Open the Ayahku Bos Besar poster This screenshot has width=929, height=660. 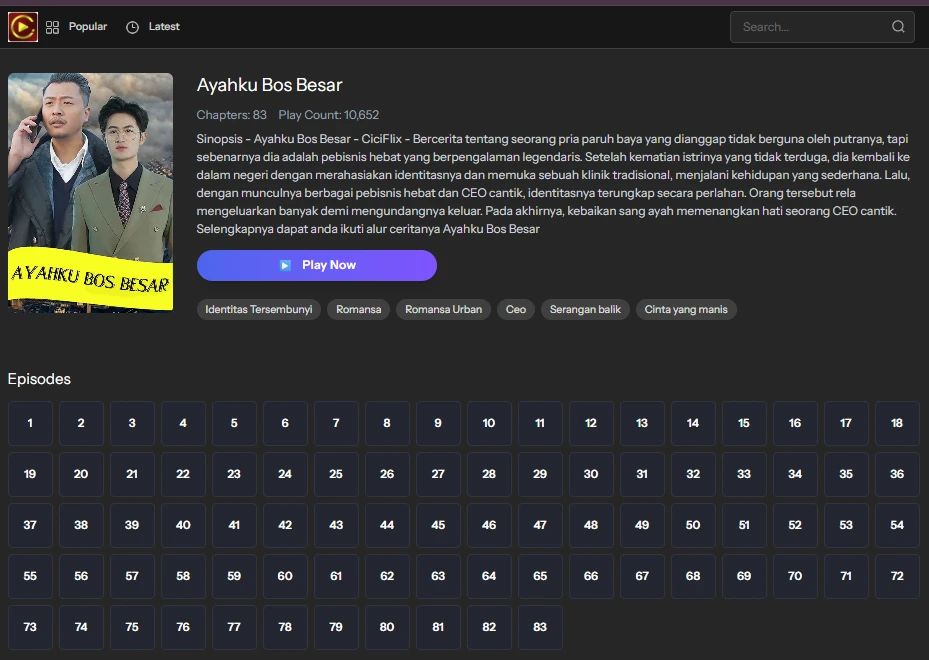(90, 192)
